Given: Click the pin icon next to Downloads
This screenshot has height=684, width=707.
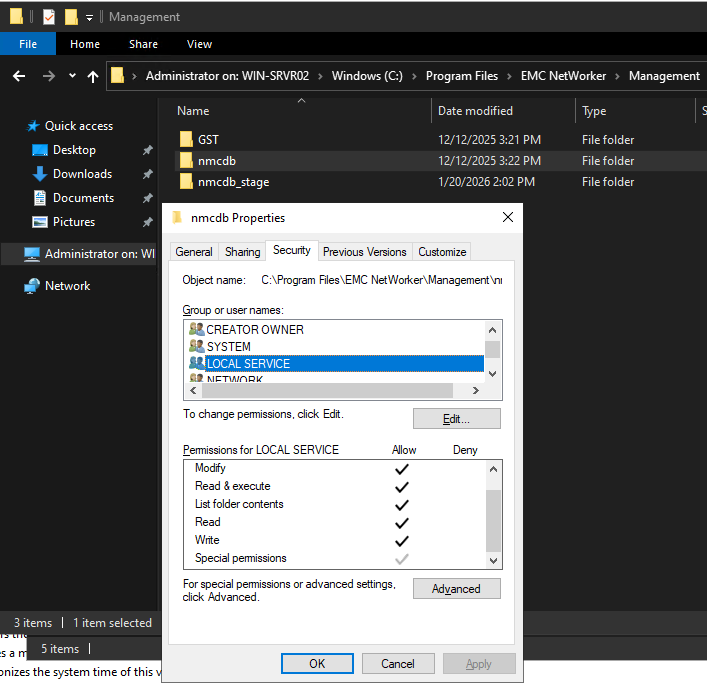Looking at the screenshot, I should pyautogui.click(x=147, y=174).
